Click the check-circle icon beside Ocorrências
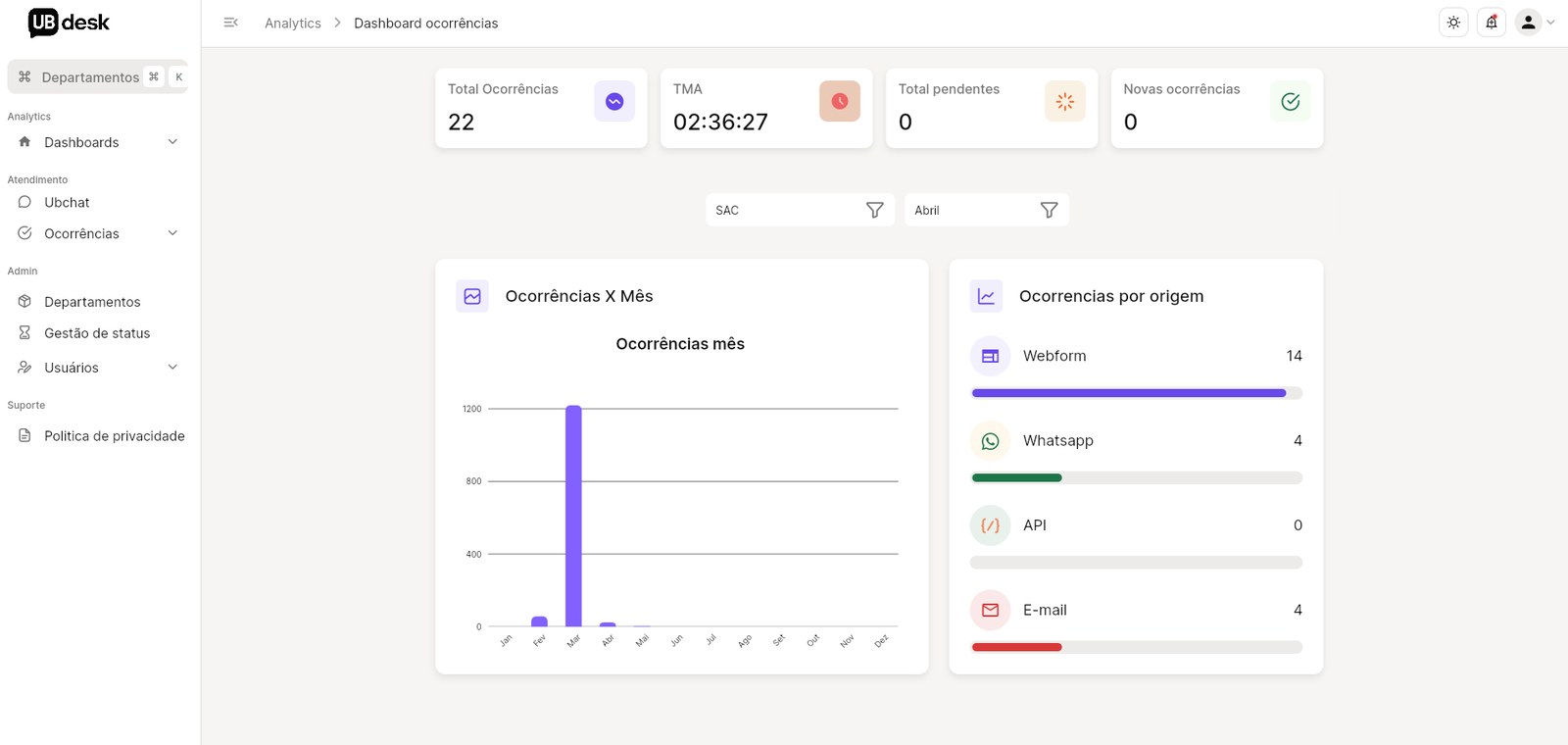1568x745 pixels. click(x=24, y=233)
